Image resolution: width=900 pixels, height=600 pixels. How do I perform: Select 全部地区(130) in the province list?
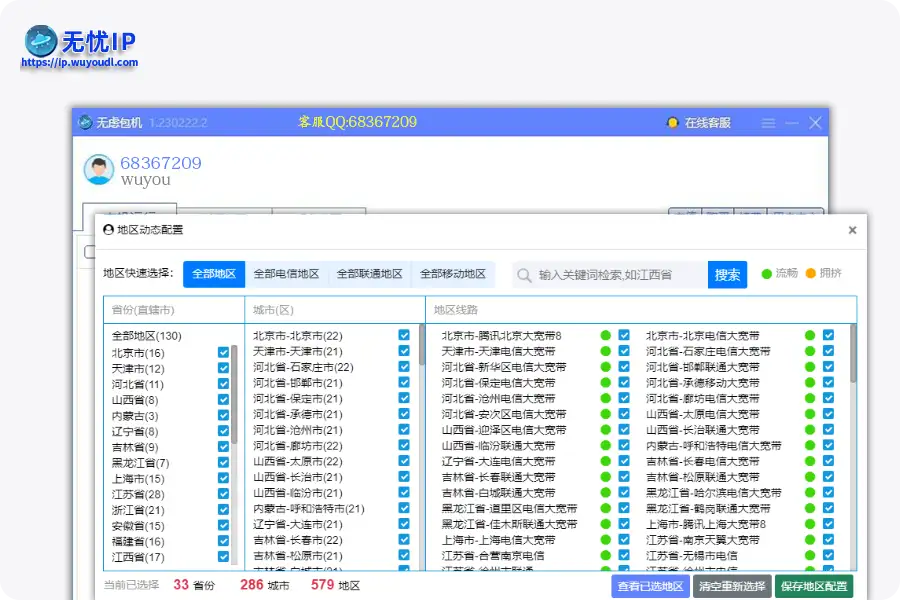(x=146, y=336)
